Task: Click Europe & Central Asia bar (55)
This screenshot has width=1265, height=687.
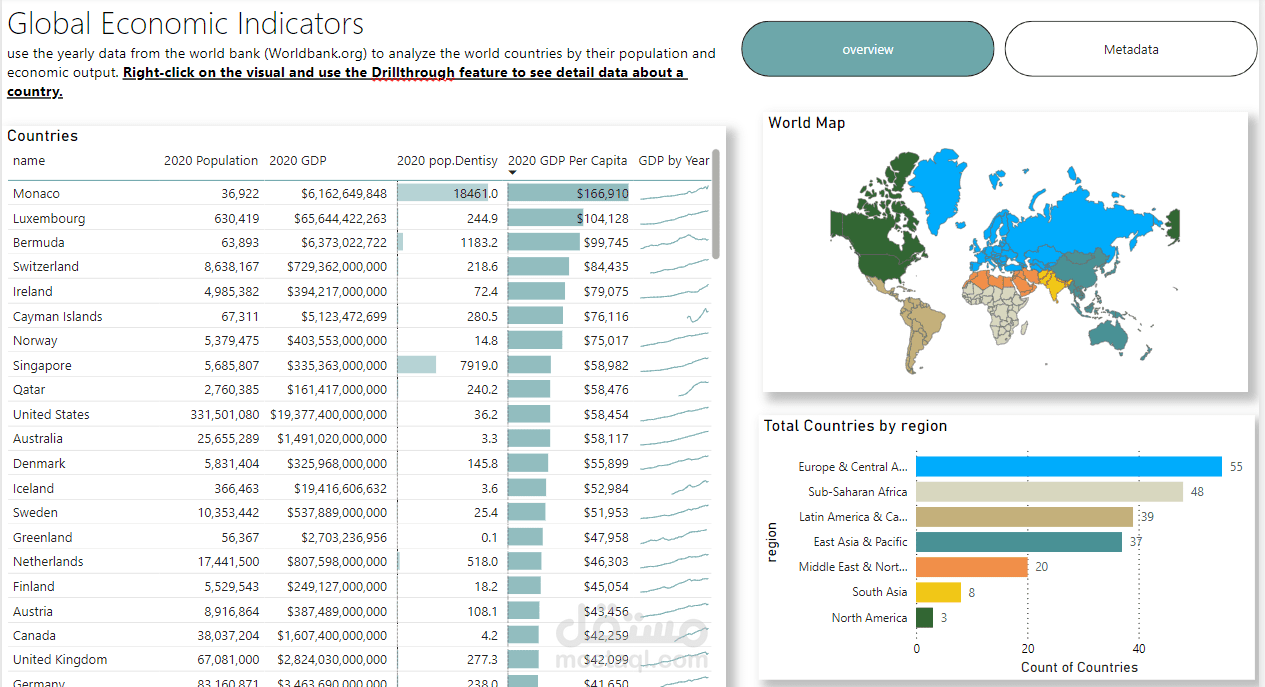Action: tap(1069, 467)
